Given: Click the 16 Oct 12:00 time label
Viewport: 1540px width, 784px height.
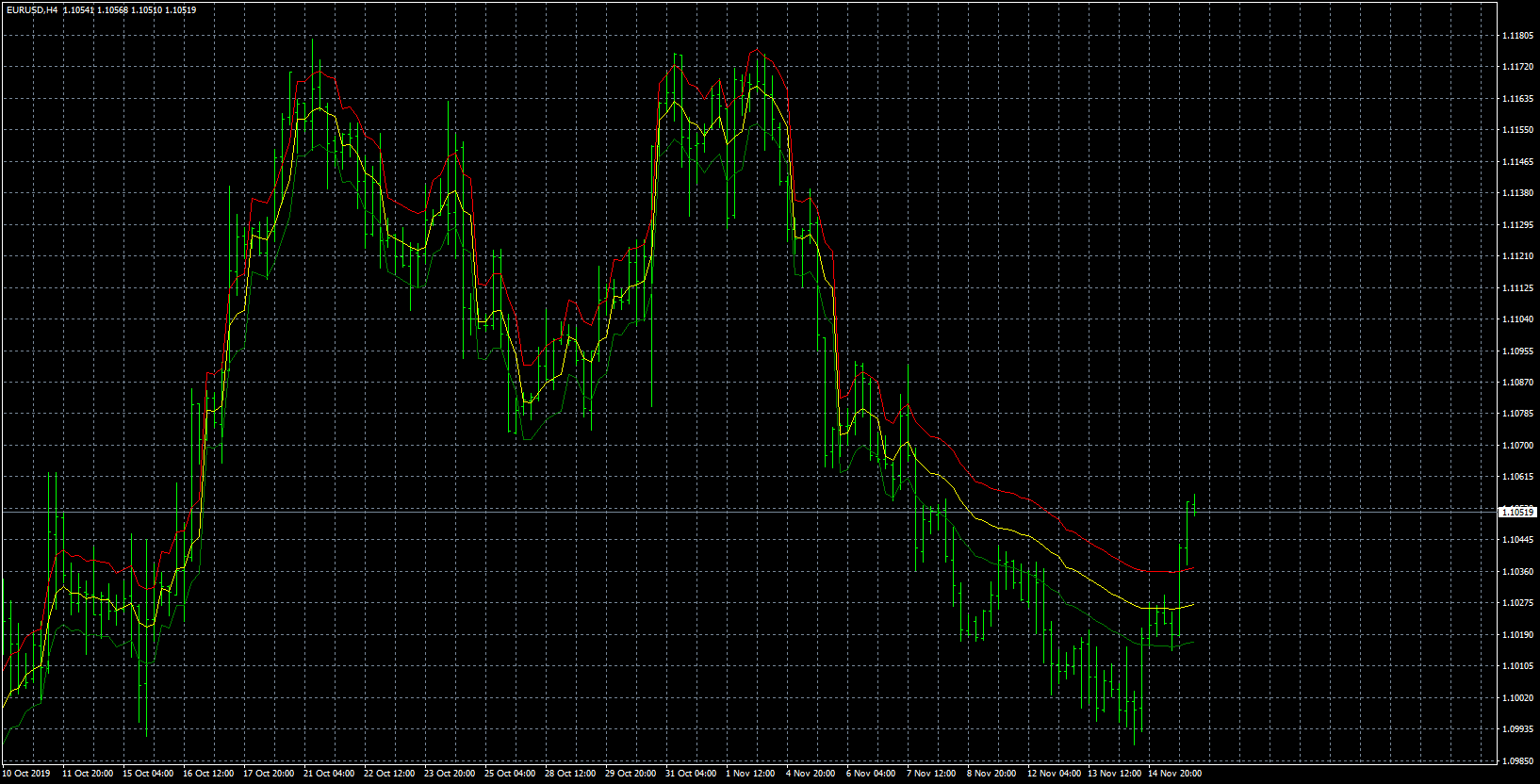Looking at the screenshot, I should pos(208,774).
